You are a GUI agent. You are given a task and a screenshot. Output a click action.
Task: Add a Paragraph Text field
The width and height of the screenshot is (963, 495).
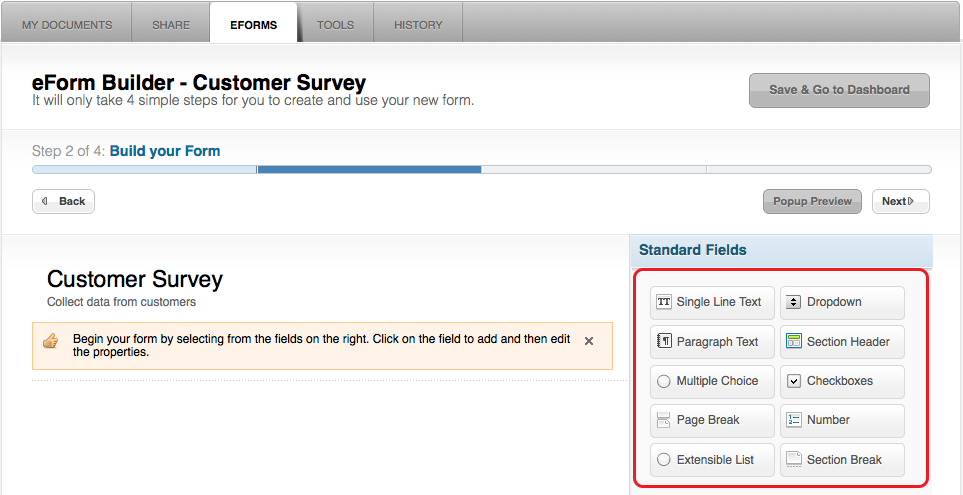(x=712, y=342)
